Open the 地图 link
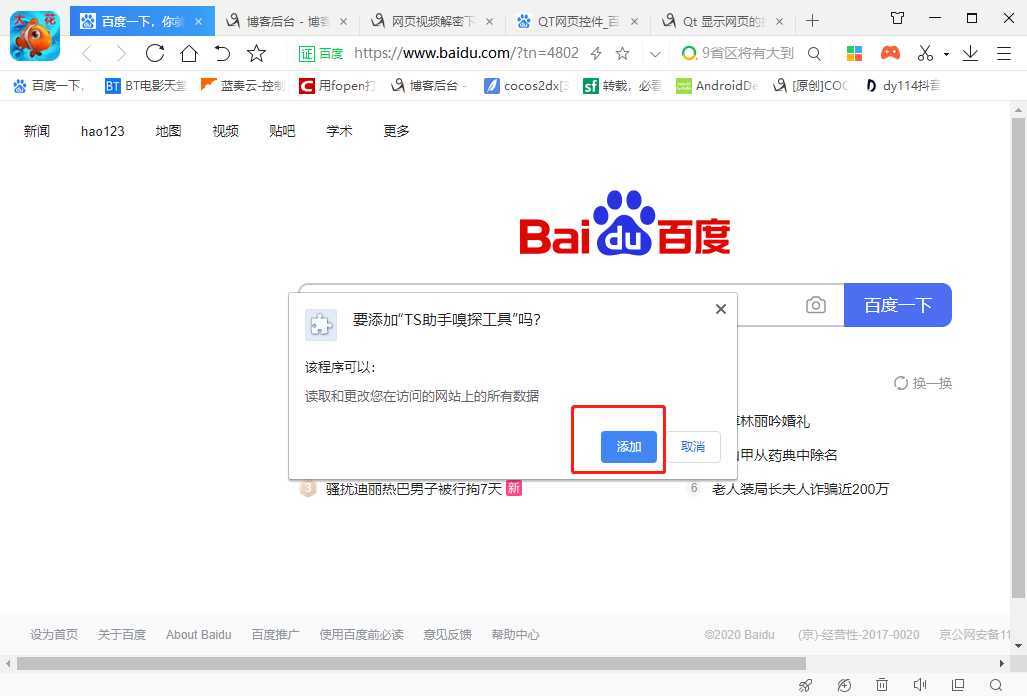This screenshot has height=696, width=1027. pyautogui.click(x=168, y=131)
